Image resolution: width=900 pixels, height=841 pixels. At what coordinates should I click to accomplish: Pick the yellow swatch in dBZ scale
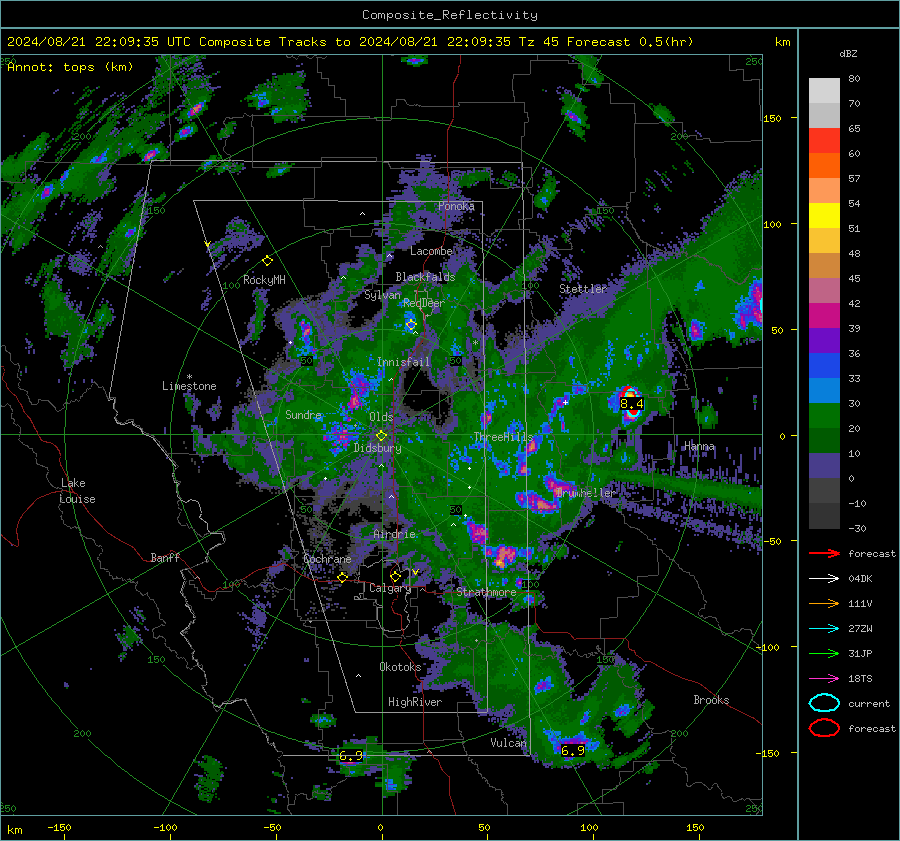point(824,216)
